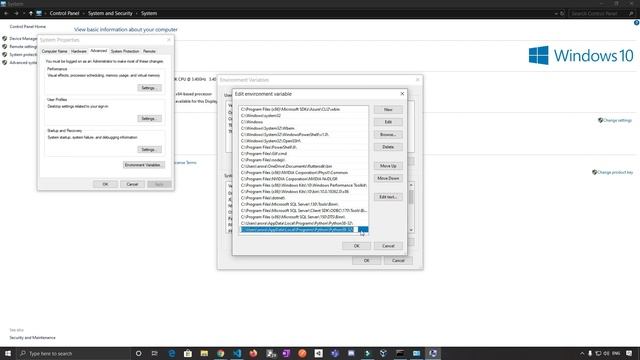Click the Edit text... button
The width and height of the screenshot is (640, 360).
click(388, 197)
